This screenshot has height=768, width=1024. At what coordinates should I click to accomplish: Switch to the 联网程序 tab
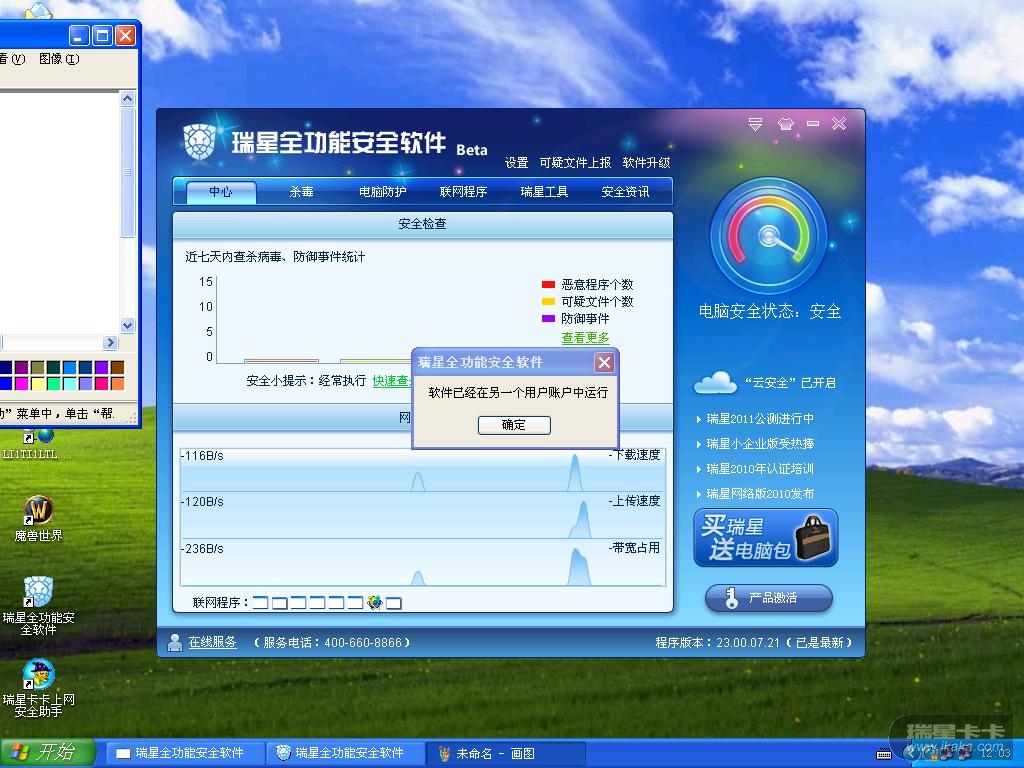coord(464,191)
